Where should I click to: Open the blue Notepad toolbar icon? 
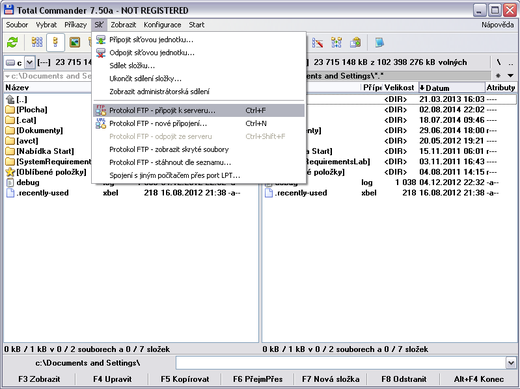379,43
